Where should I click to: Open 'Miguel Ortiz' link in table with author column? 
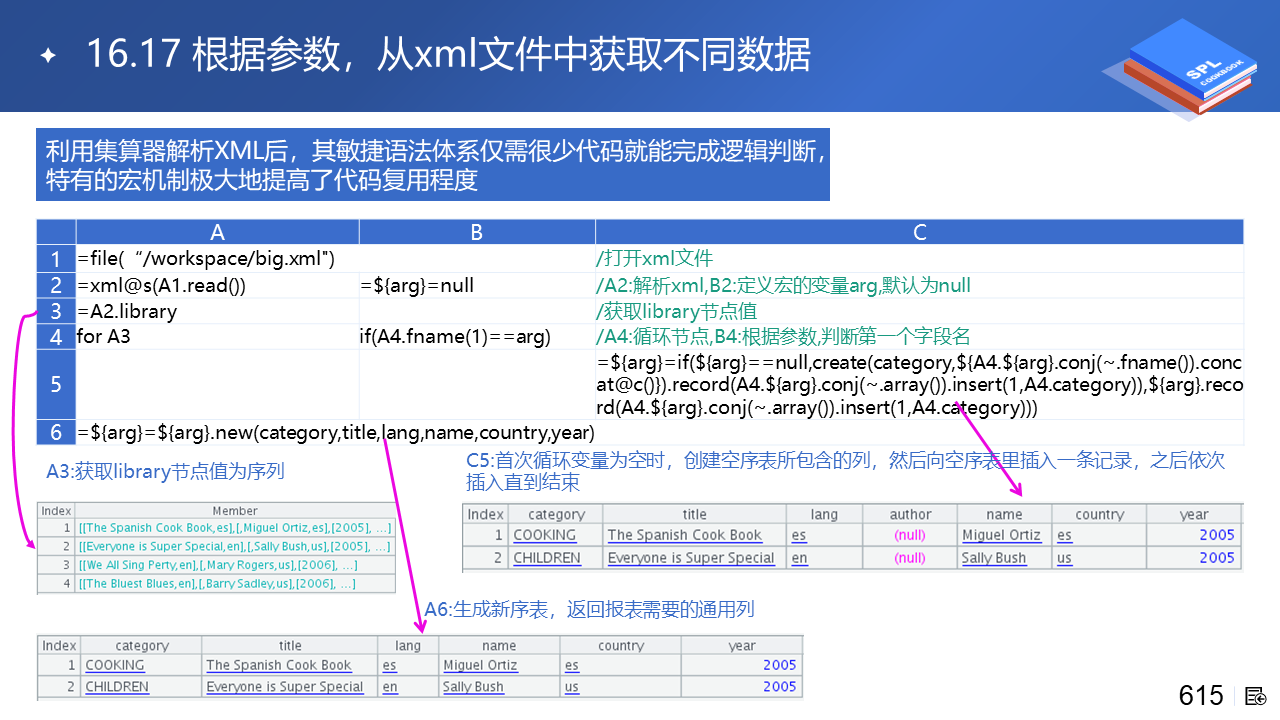pyautogui.click(x=1001, y=535)
